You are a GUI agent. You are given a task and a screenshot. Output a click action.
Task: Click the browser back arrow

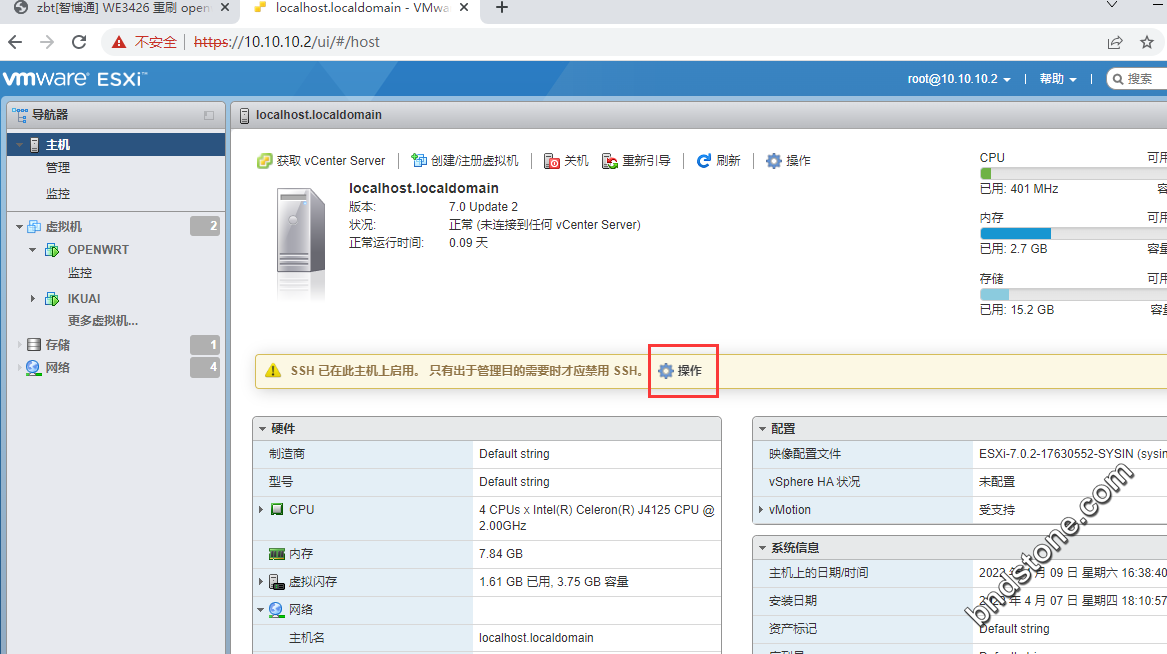(15, 42)
